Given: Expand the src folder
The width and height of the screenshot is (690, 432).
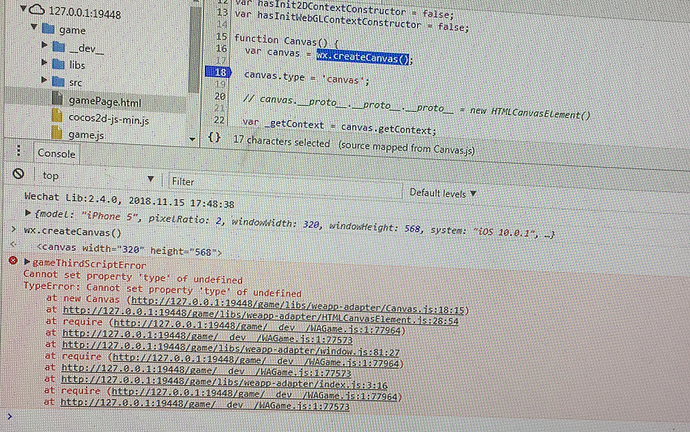Looking at the screenshot, I should coord(44,80).
